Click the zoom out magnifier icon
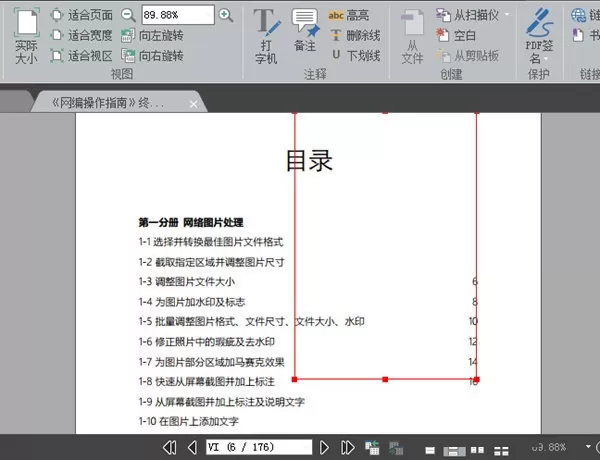This screenshot has width=600, height=460. (x=128, y=15)
